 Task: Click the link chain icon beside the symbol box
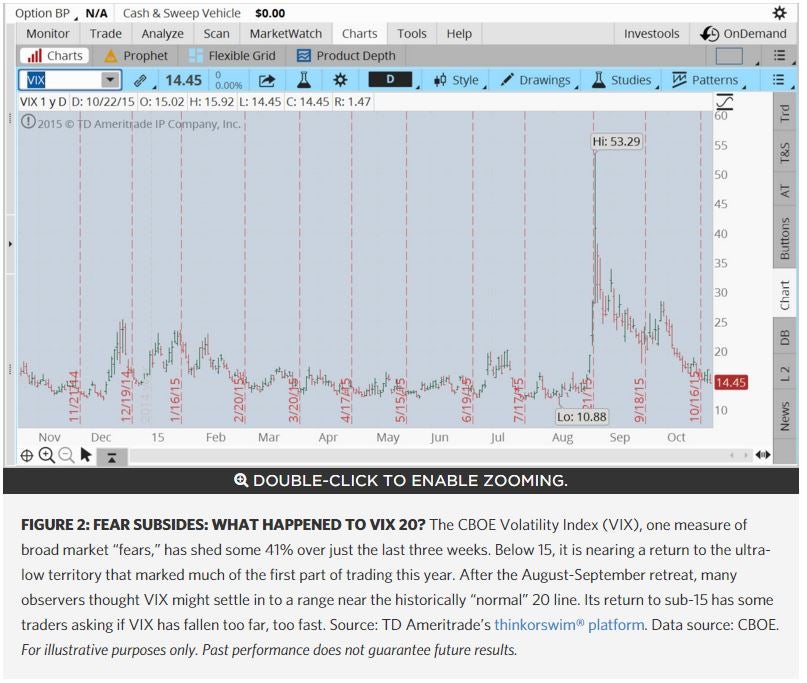139,81
